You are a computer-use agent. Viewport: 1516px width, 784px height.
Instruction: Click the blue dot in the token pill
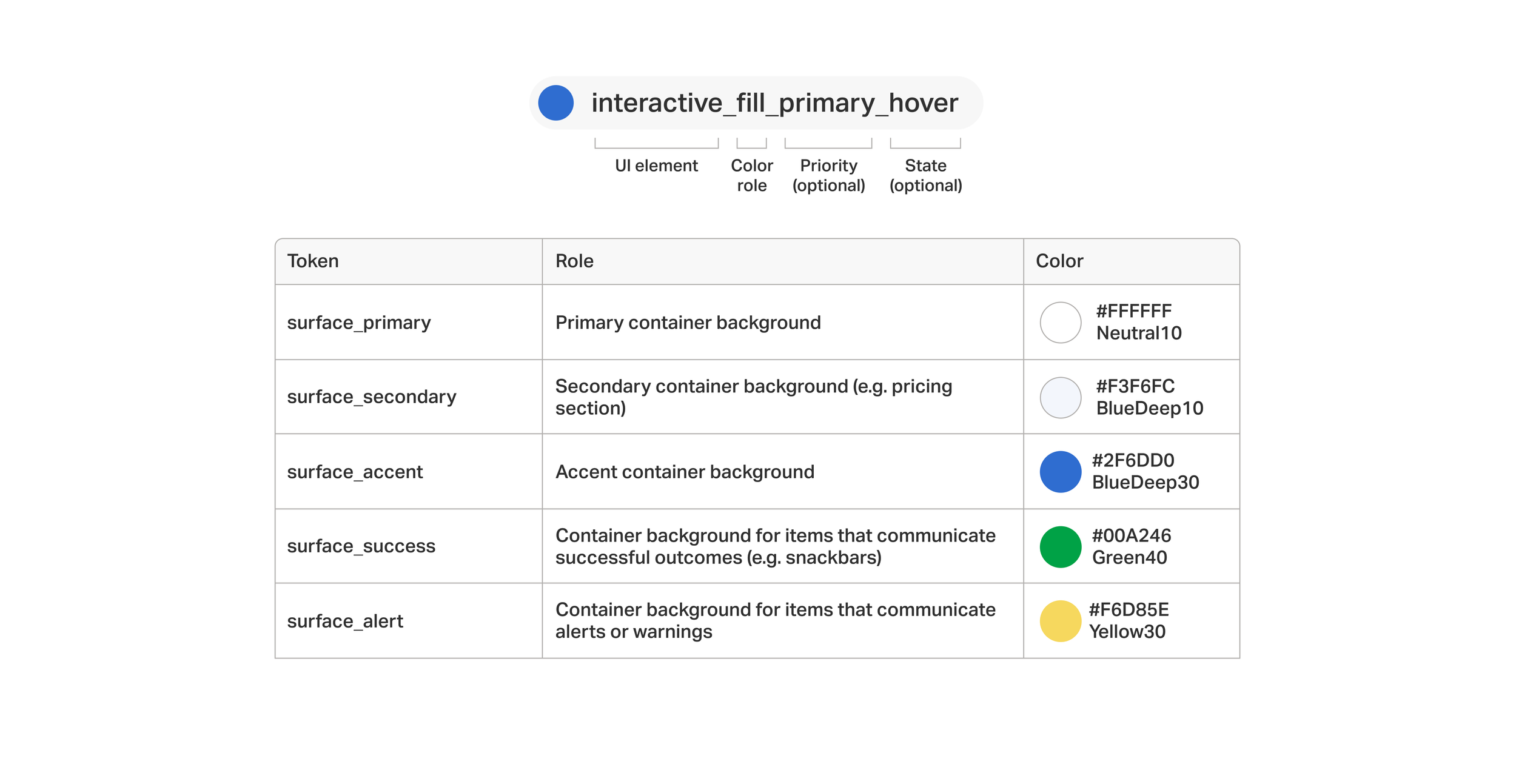pos(555,103)
